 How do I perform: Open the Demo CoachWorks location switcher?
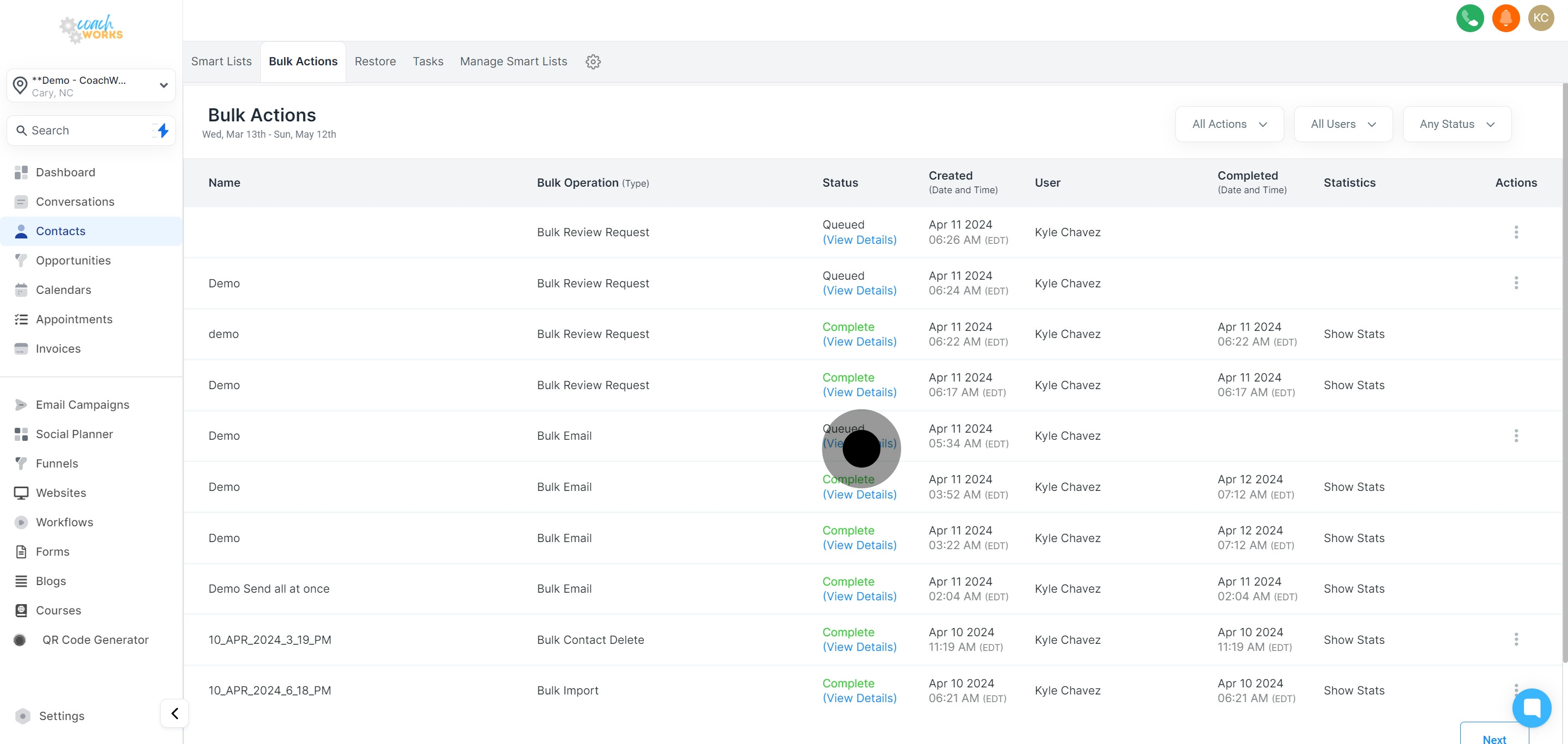(91, 86)
